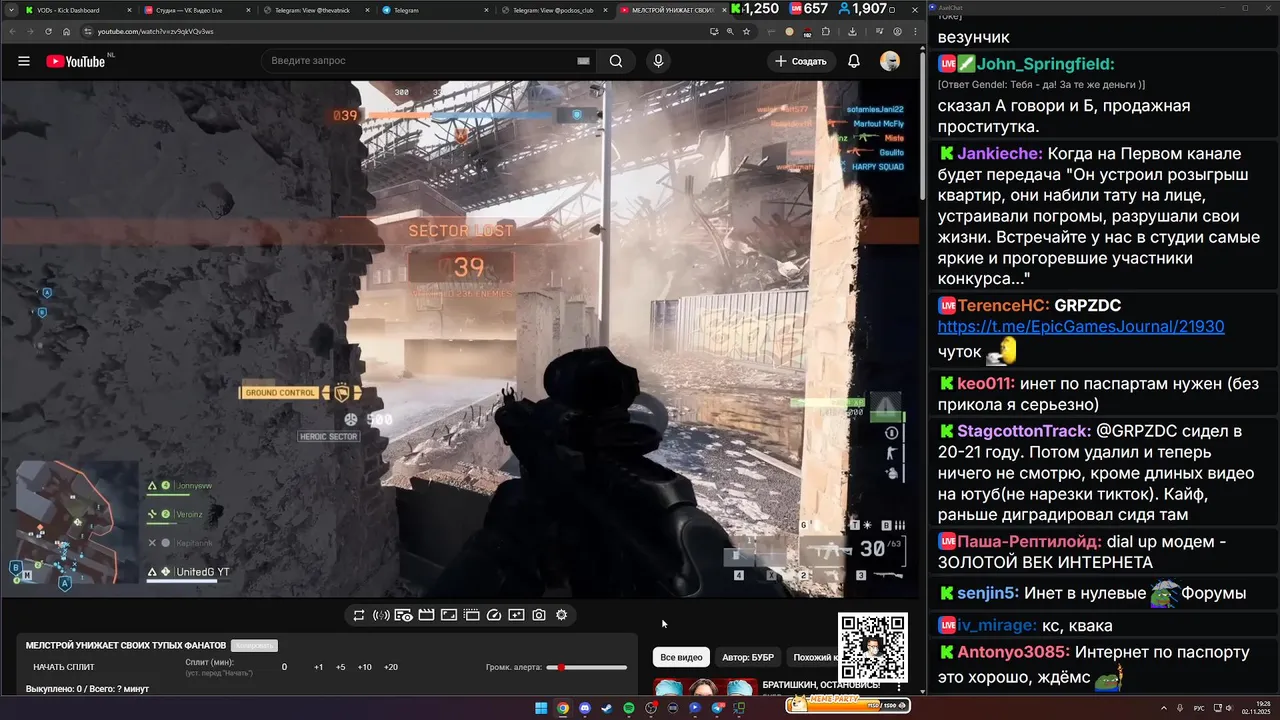Click the YouTube search magnifier button
This screenshot has width=1280, height=720.
point(616,61)
